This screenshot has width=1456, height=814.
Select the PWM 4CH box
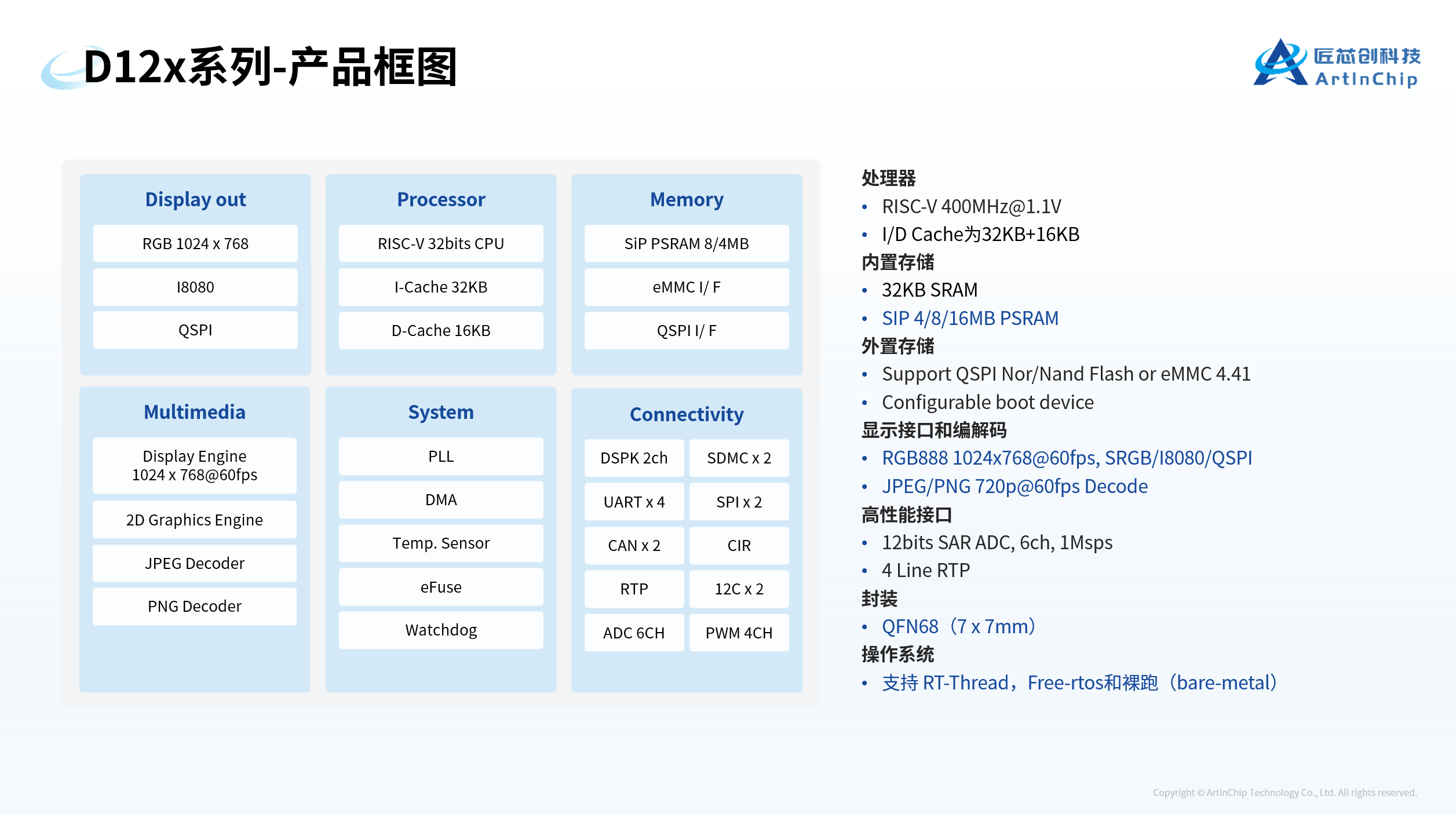coord(739,633)
